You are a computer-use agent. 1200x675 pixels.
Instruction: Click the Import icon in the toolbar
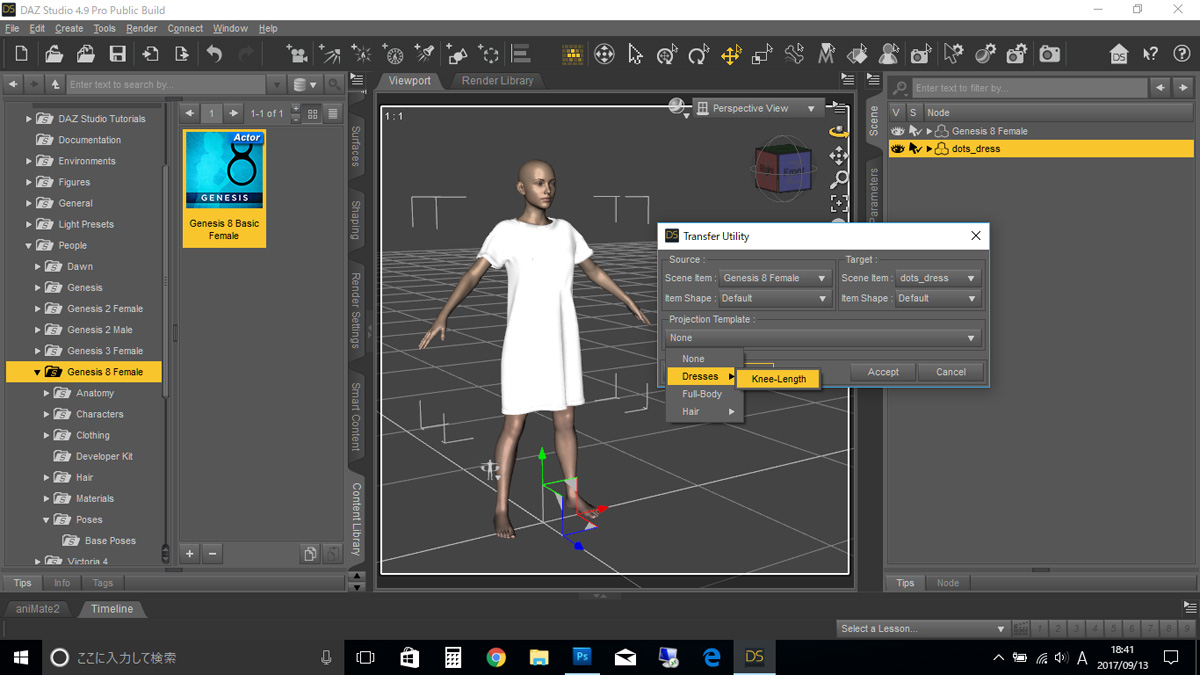[150, 54]
